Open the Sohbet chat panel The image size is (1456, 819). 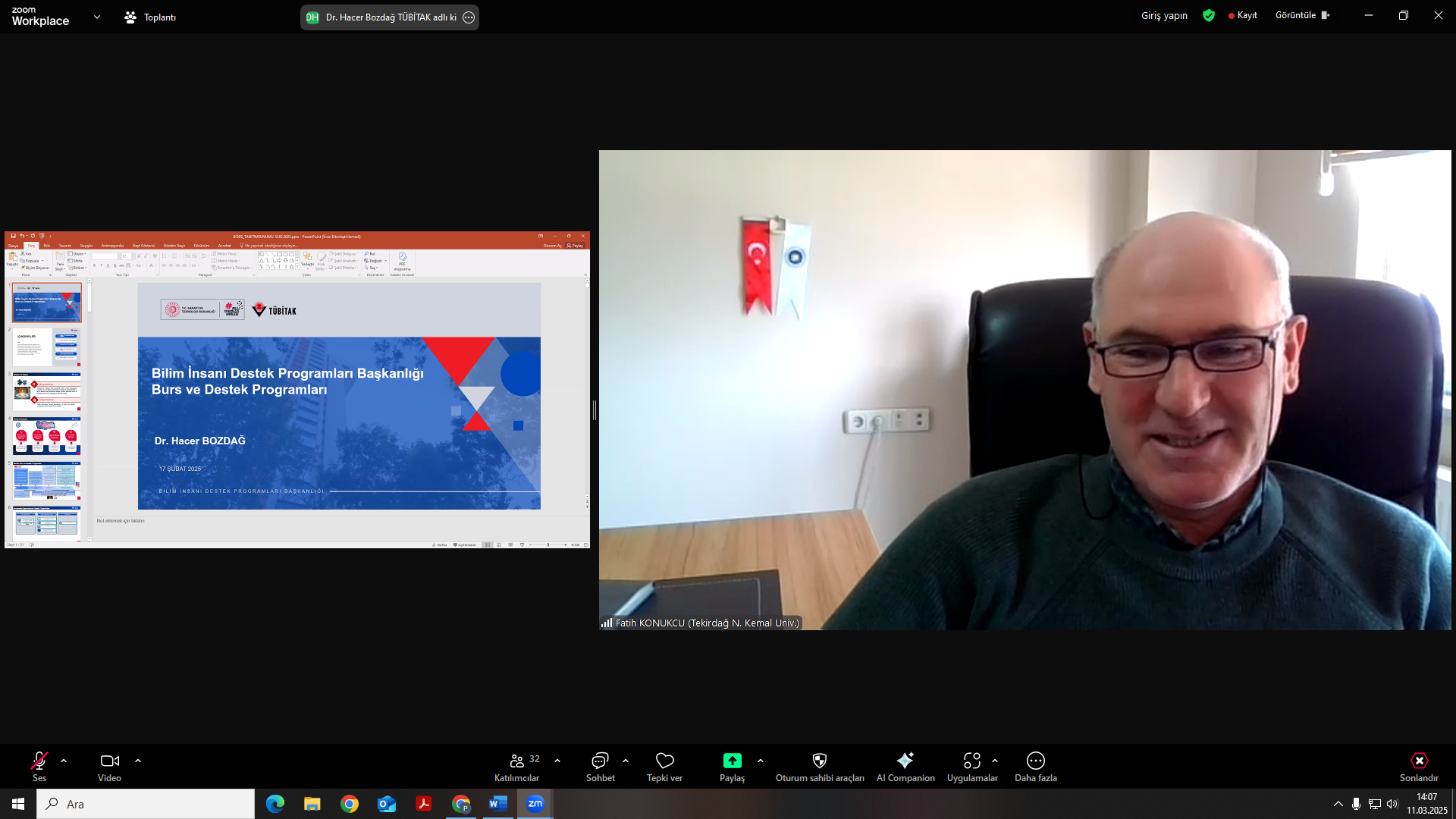pos(600,761)
